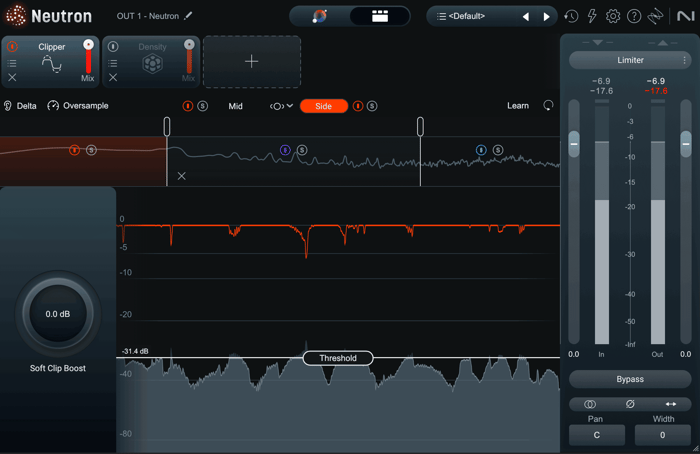Rename the track with the pencil icon

(188, 16)
